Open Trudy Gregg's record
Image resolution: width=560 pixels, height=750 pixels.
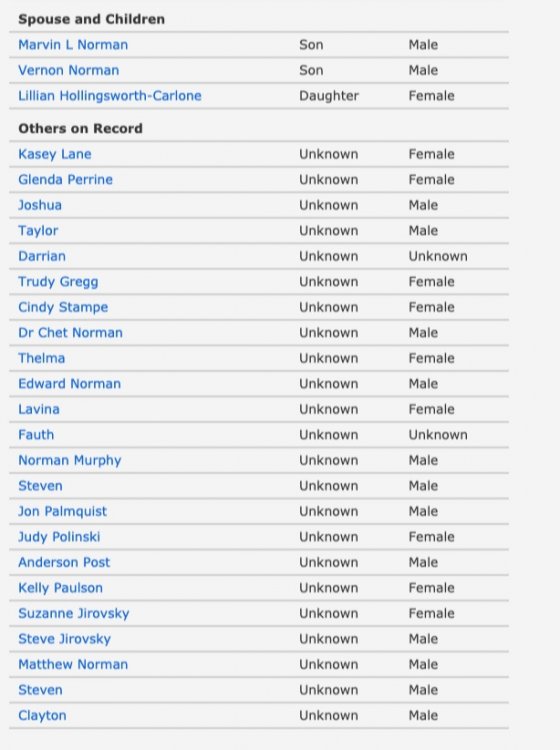(58, 282)
